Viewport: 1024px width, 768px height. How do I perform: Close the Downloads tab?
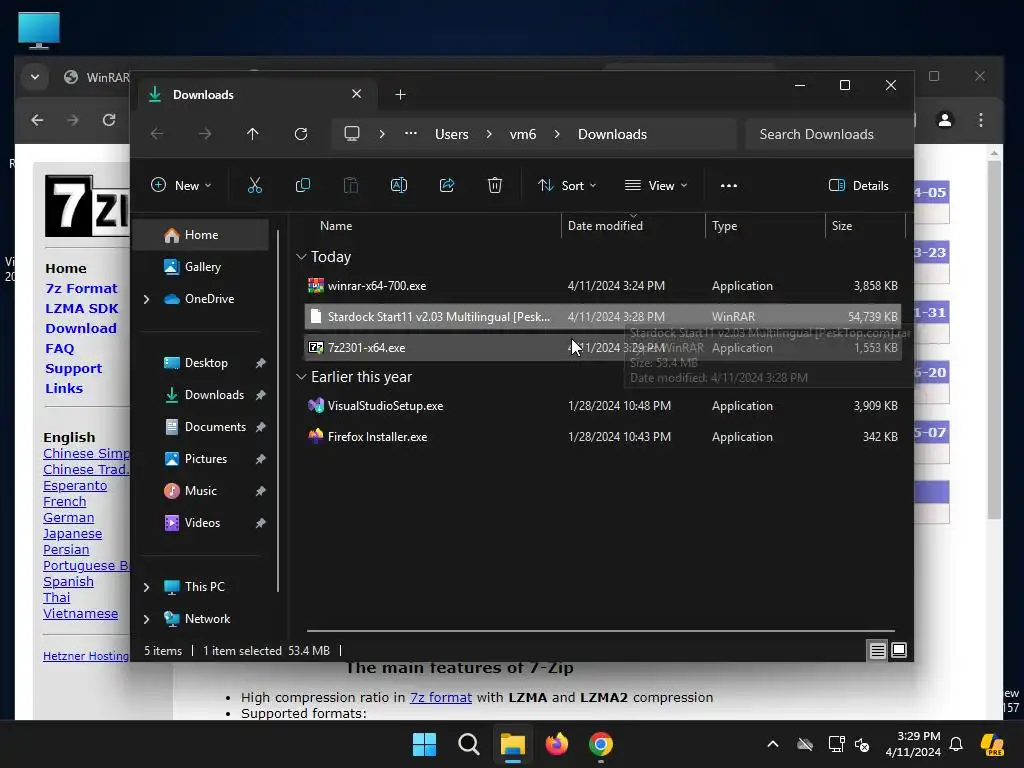coord(357,94)
